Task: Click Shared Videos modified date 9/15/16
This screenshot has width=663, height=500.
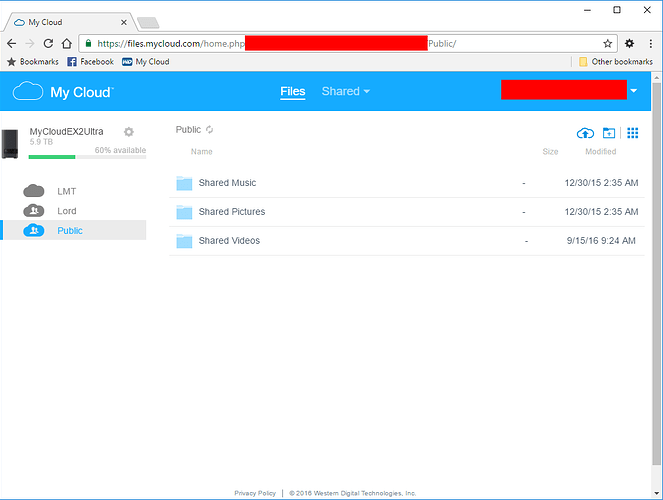Action: [601, 240]
